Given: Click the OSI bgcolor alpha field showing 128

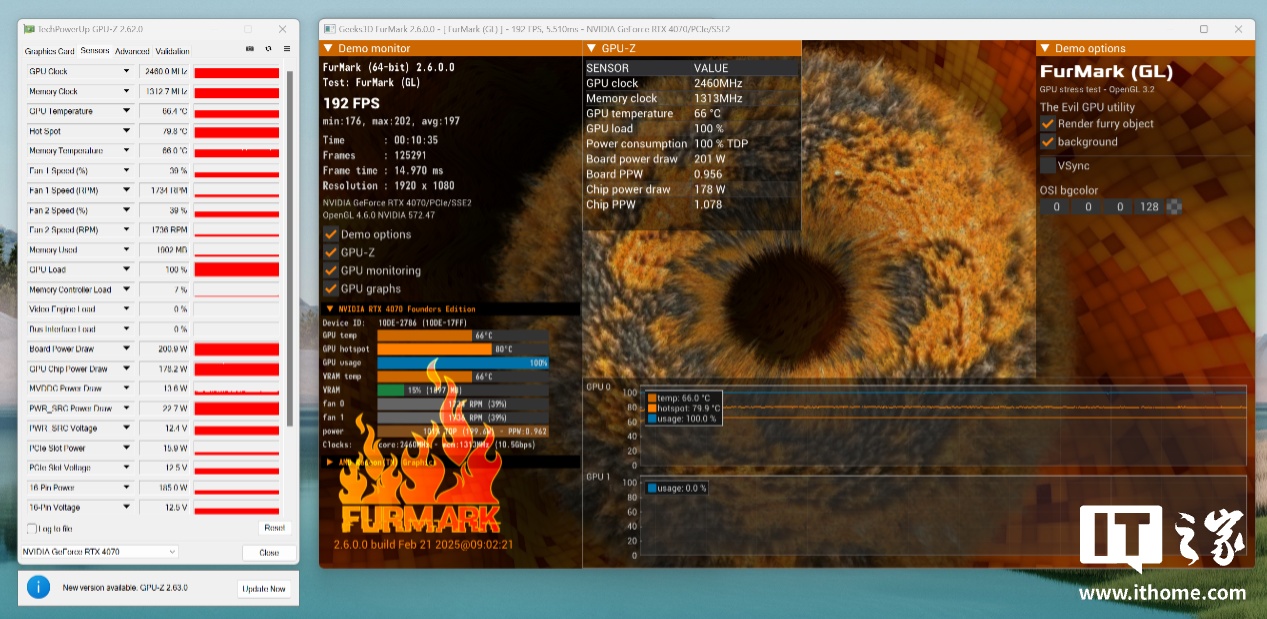Looking at the screenshot, I should click(x=1149, y=207).
